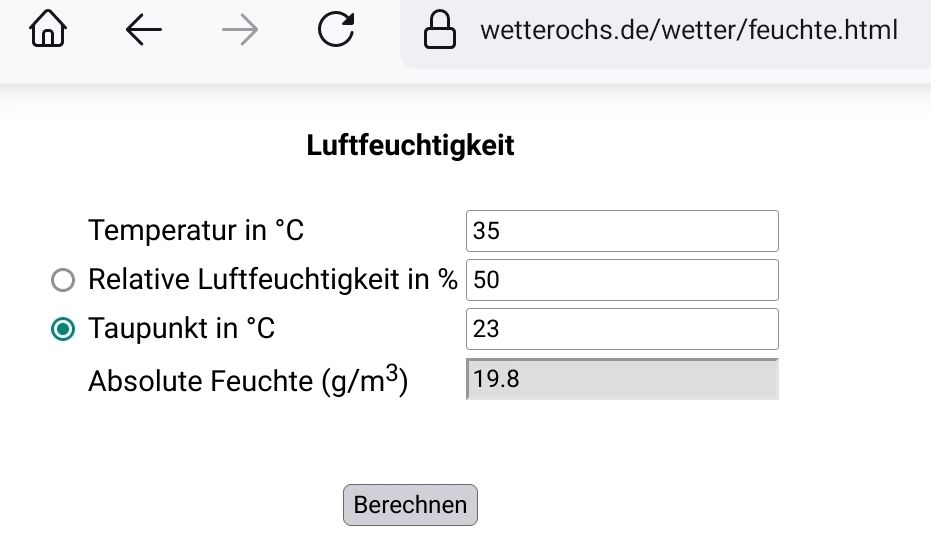The width and height of the screenshot is (931, 549).
Task: Go to the browser home page
Action: pos(48,31)
